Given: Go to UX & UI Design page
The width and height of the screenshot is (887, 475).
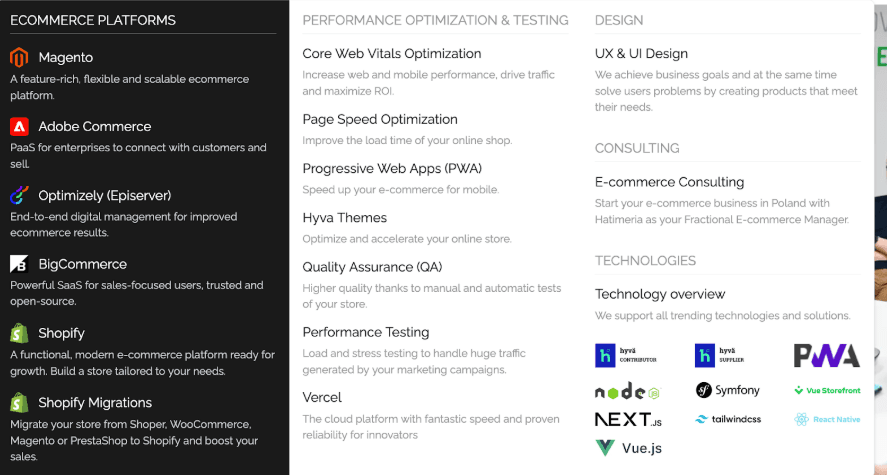Looking at the screenshot, I should point(641,54).
